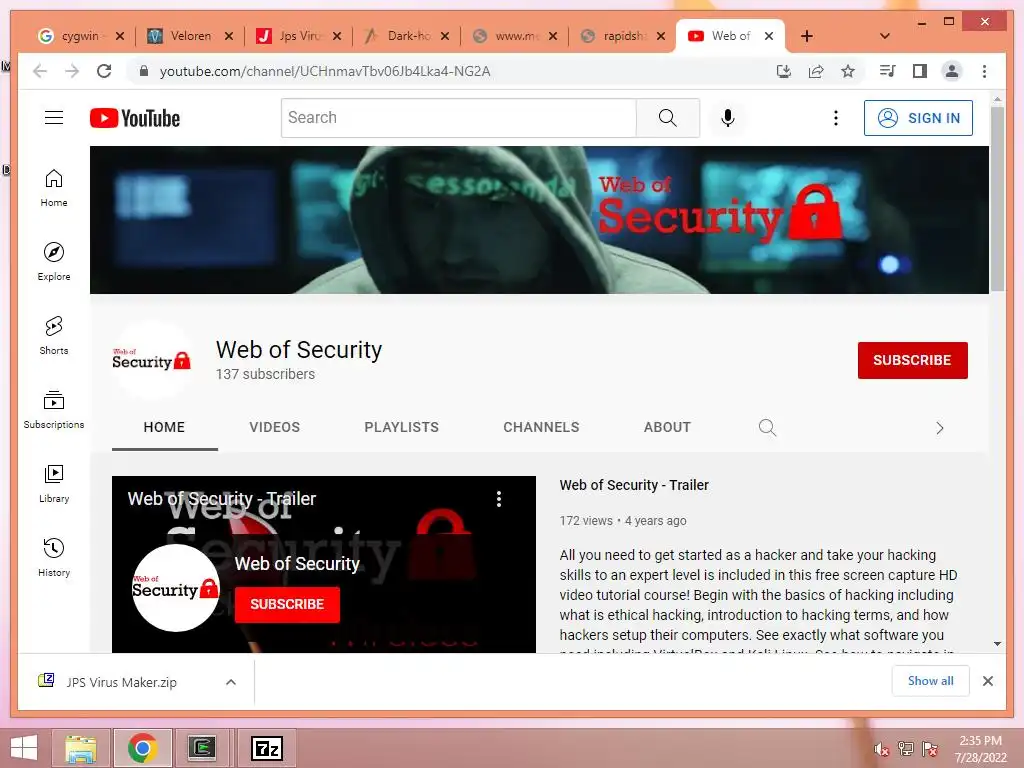Open trailer video three-dot options

(499, 499)
